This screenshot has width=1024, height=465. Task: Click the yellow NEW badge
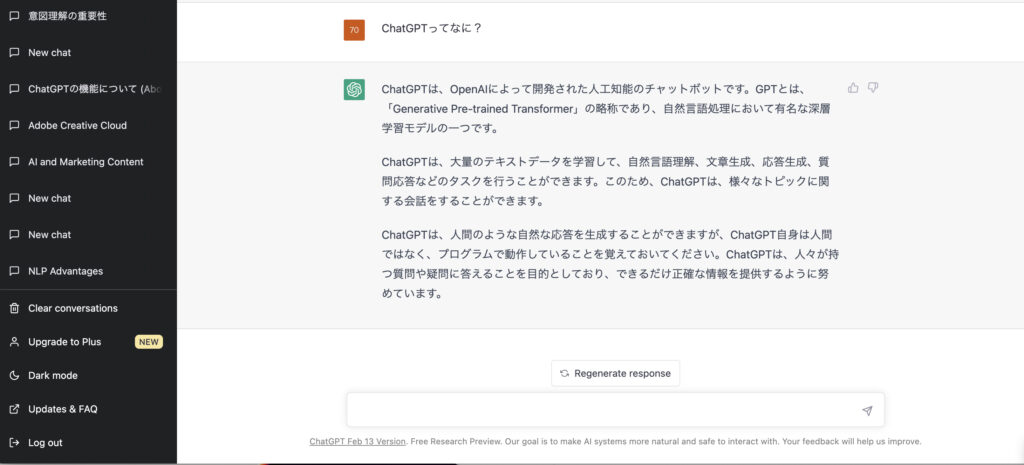(x=149, y=342)
